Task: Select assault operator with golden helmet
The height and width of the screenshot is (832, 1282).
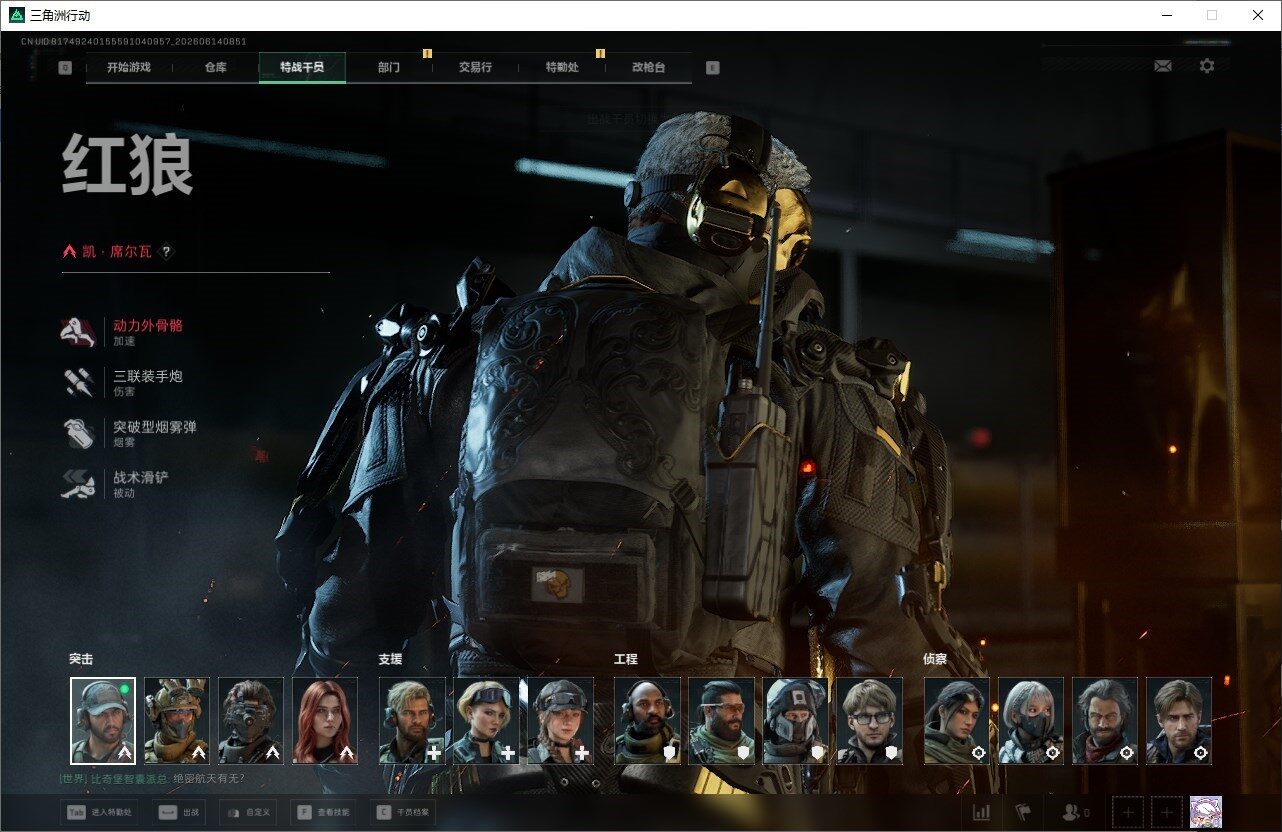Action: 177,721
